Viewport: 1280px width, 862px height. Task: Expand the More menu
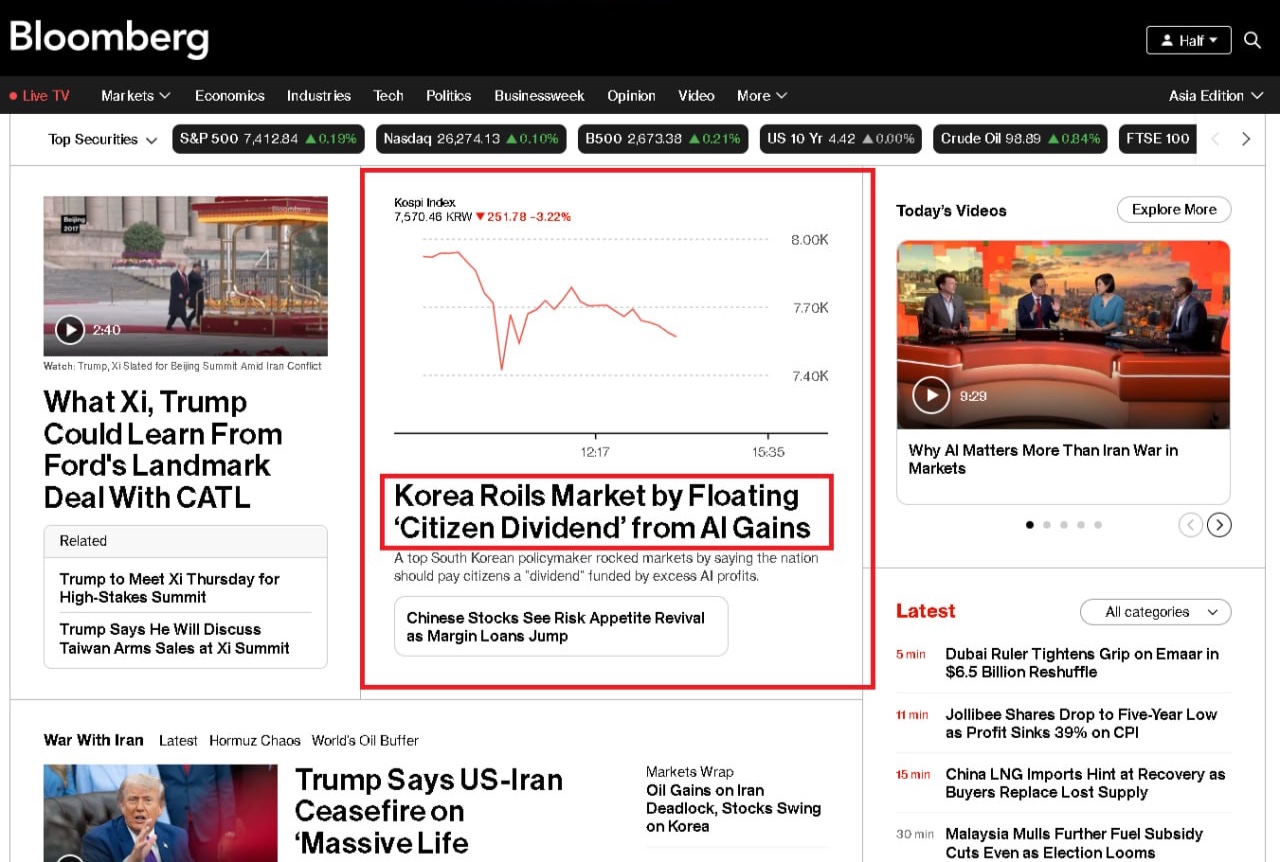pos(762,96)
